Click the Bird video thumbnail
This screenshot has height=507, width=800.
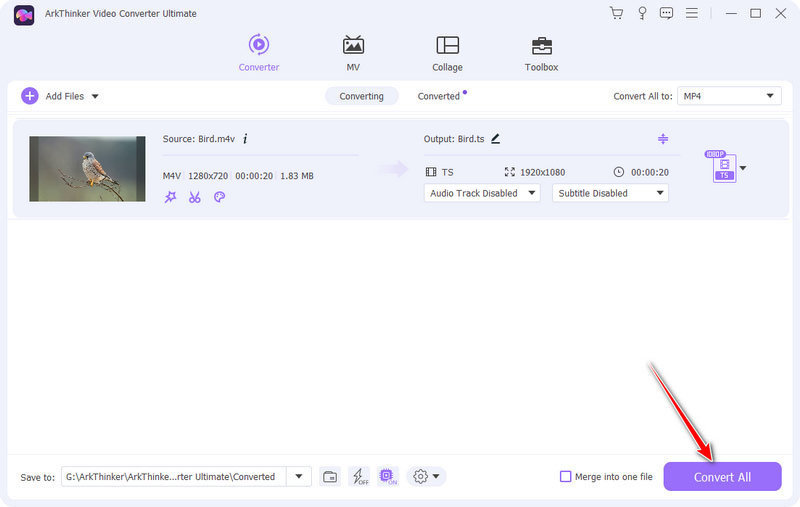[x=87, y=169]
